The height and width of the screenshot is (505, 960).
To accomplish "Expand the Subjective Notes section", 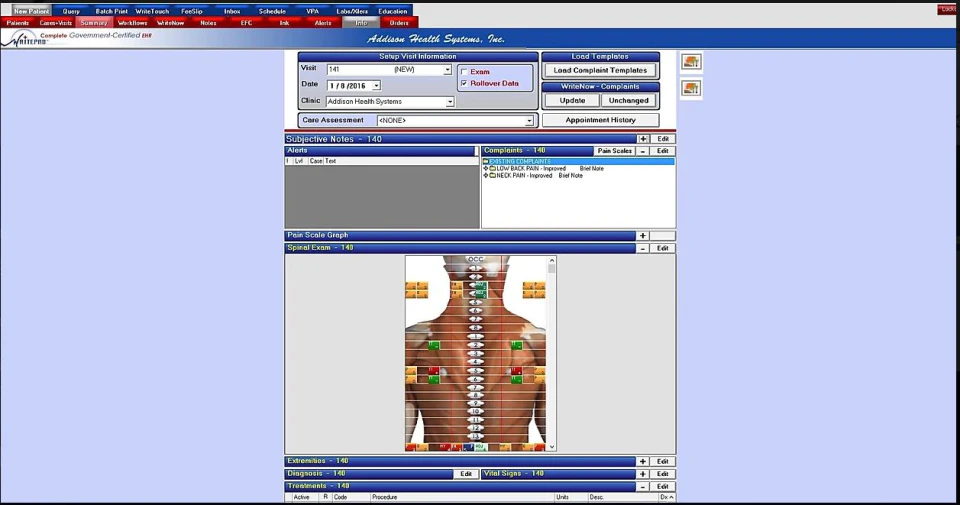I will click(643, 140).
